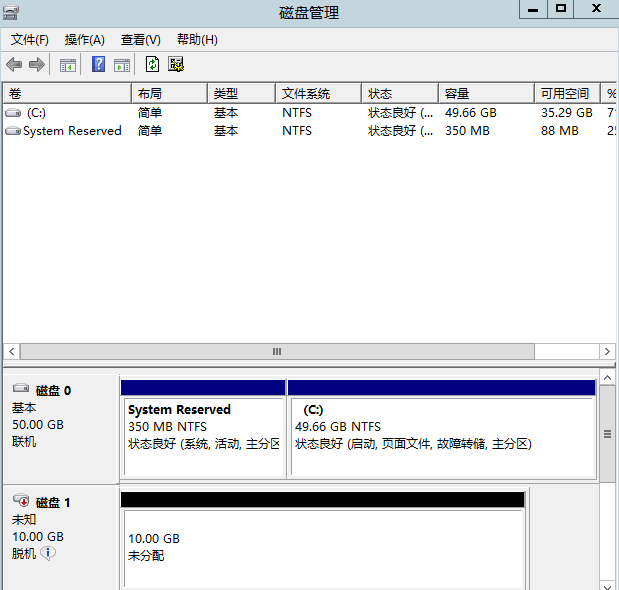This screenshot has width=619, height=590.
Task: Open the 帮助(H) menu
Action: (x=197, y=39)
